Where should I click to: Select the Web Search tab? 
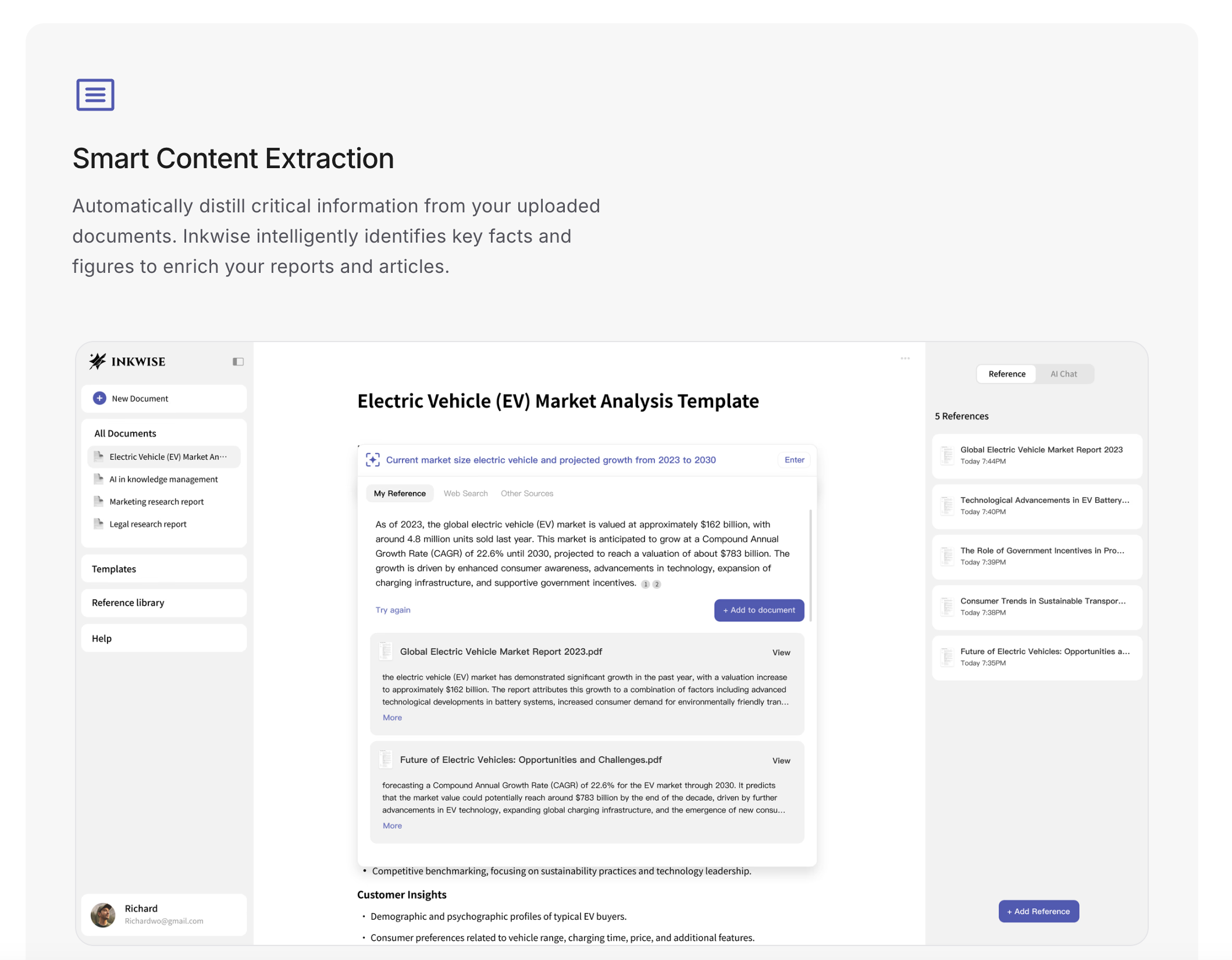465,493
